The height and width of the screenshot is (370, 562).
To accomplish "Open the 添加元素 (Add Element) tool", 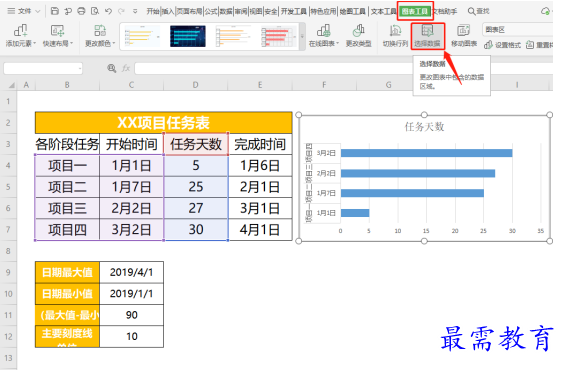I will click(21, 35).
